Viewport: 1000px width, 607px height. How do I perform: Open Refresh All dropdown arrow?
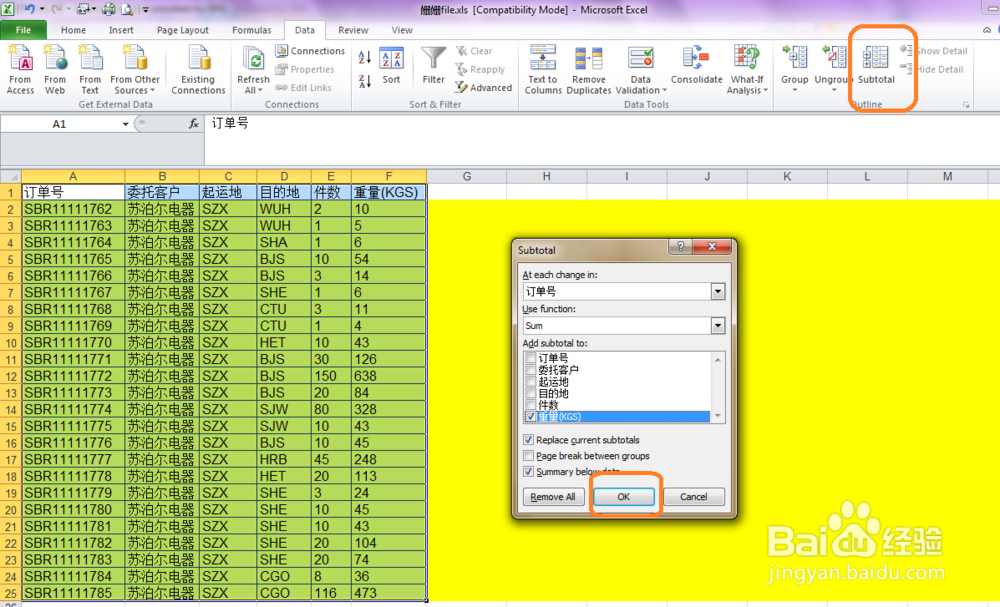260,91
